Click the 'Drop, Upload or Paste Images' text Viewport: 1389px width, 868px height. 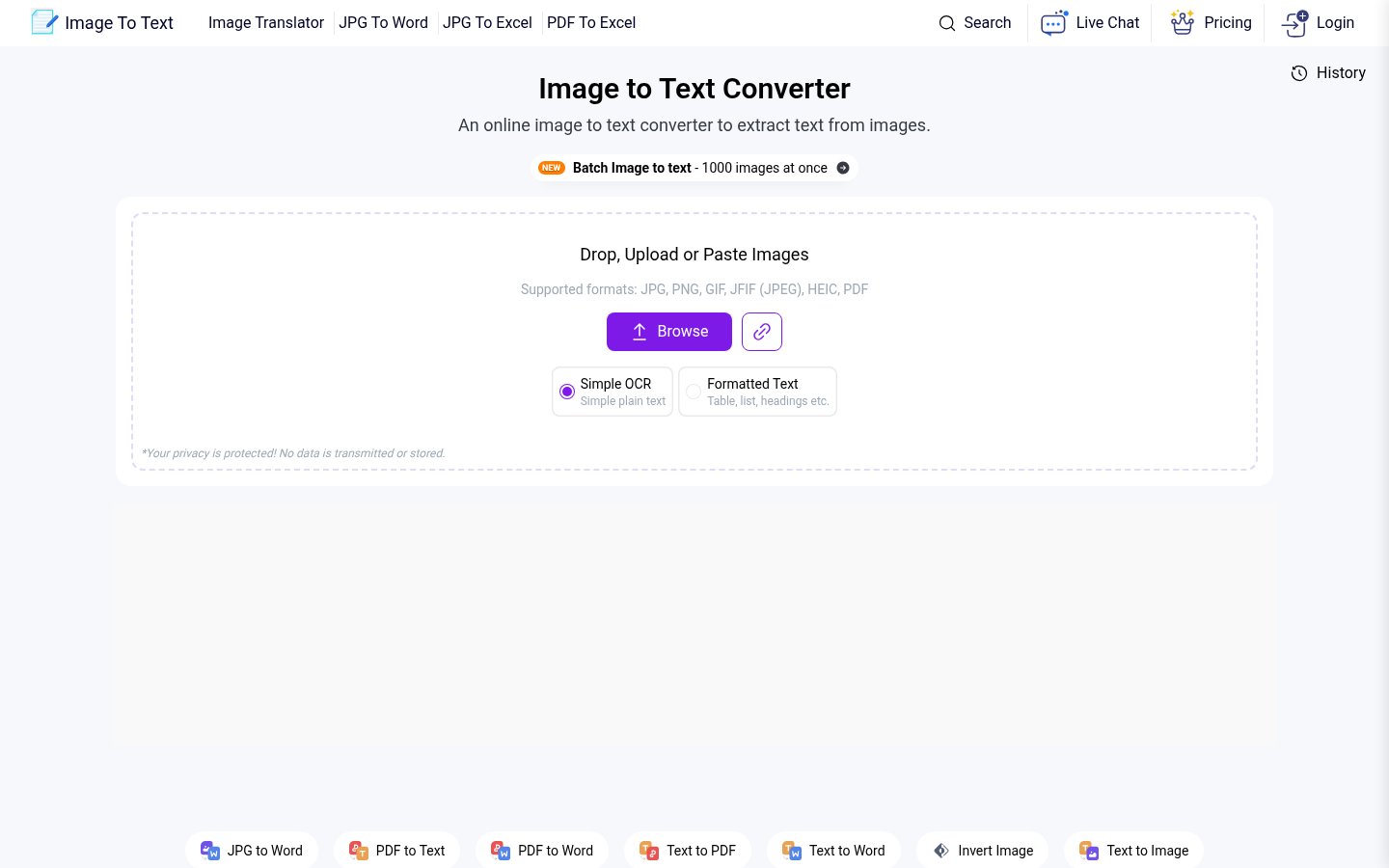click(x=694, y=255)
